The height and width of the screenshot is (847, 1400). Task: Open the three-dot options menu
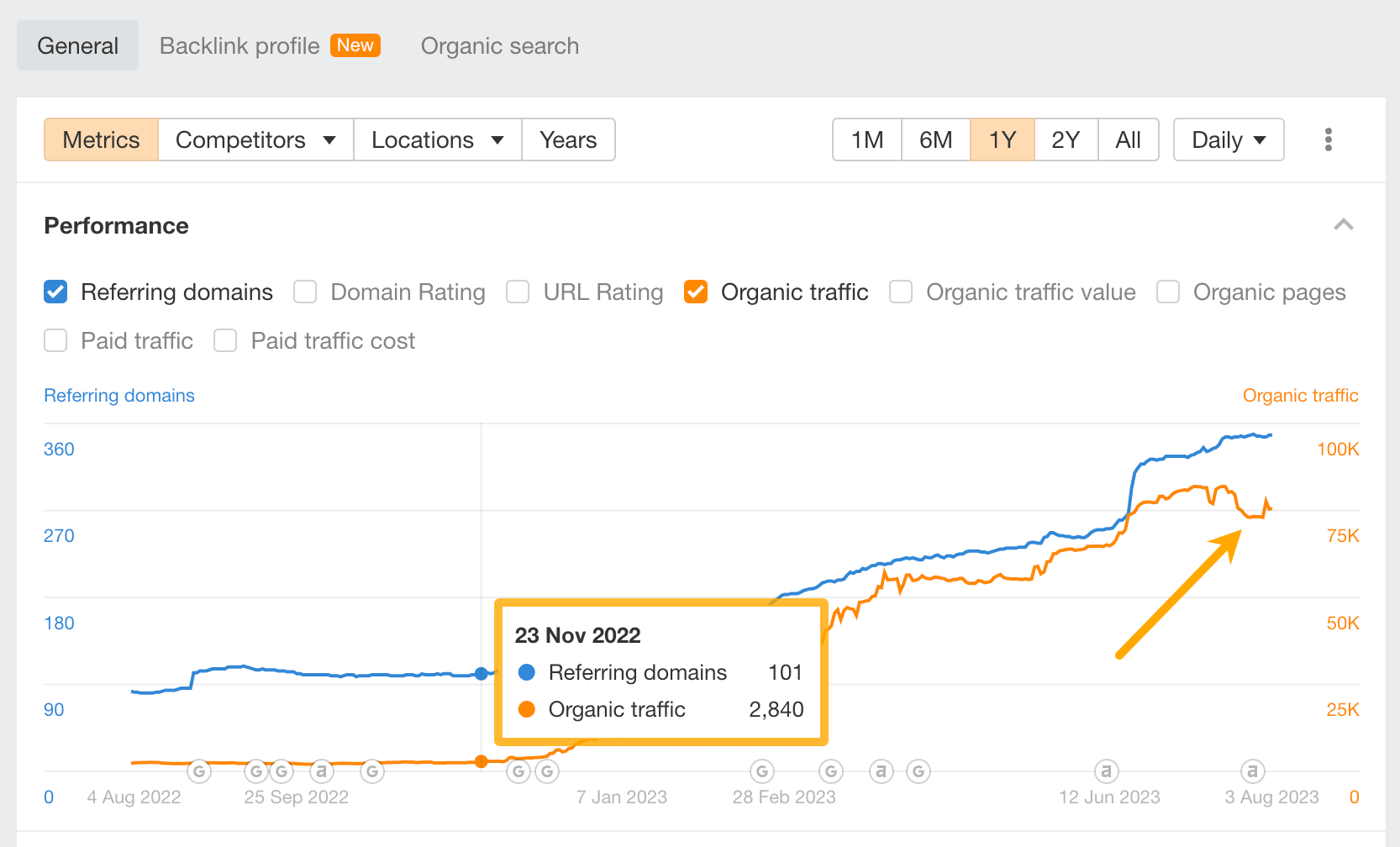(1329, 139)
